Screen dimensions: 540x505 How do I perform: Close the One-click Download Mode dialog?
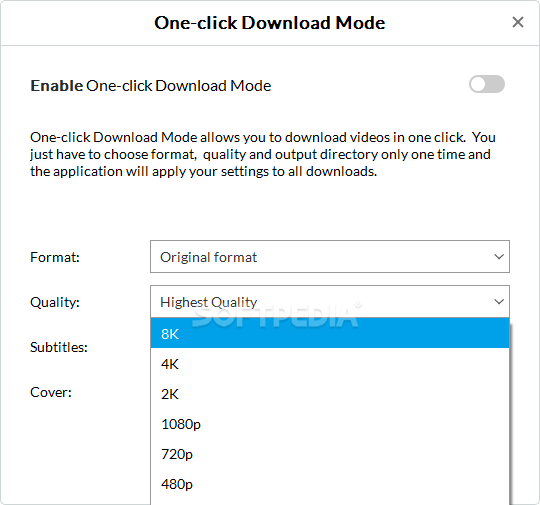(518, 22)
